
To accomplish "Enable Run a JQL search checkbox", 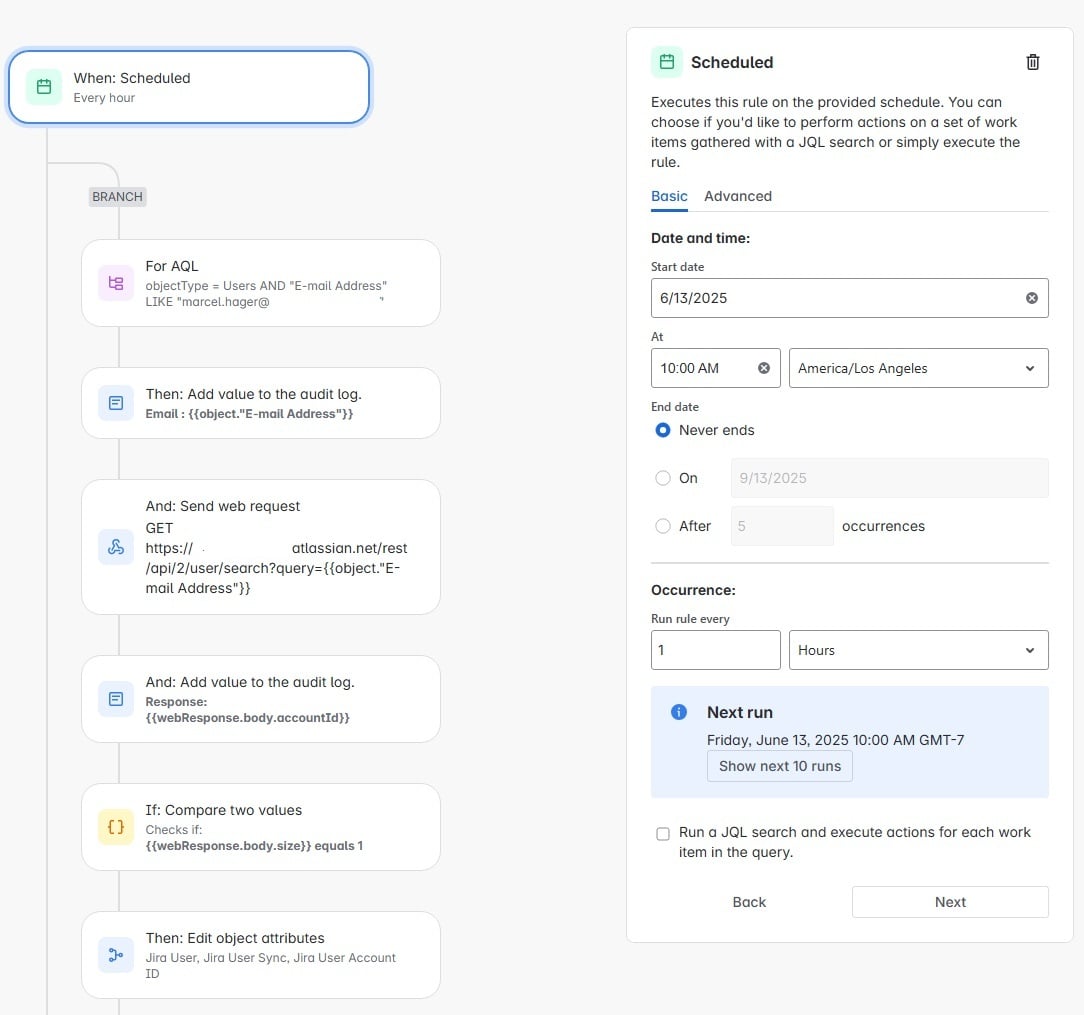I will [662, 833].
